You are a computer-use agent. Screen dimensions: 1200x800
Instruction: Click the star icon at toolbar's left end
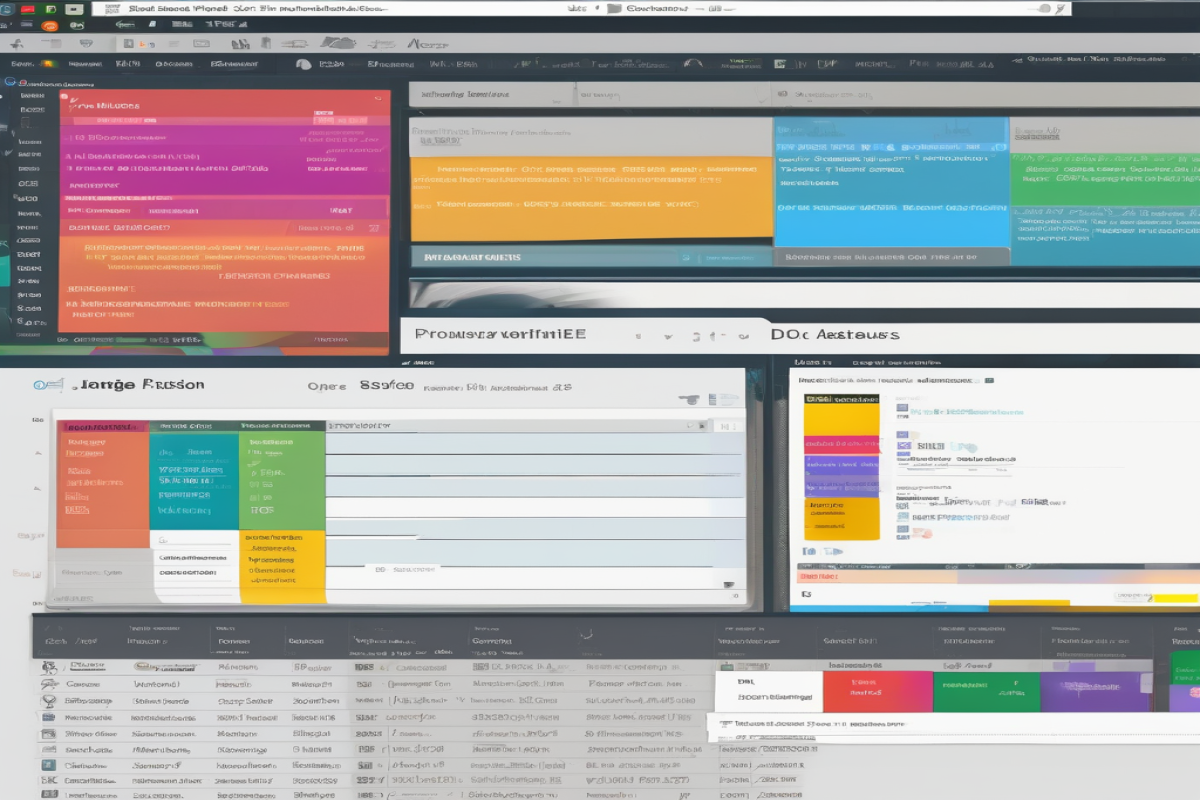(x=19, y=44)
